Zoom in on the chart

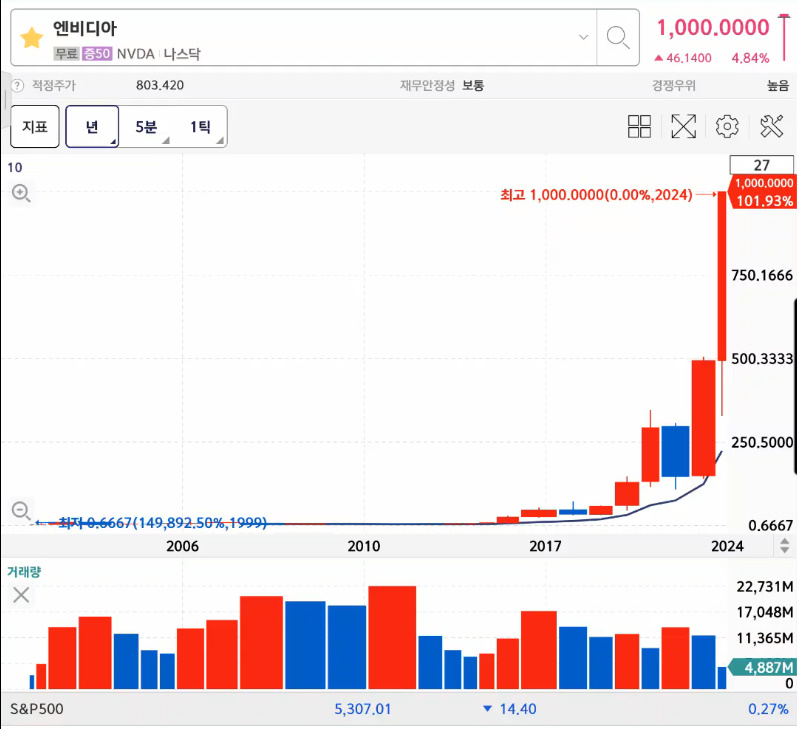(21, 193)
